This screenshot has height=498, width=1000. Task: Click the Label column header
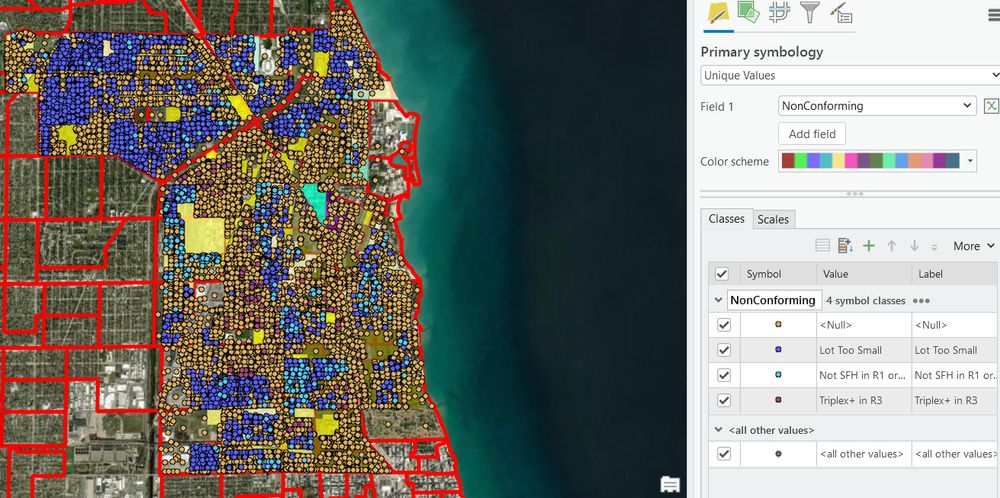pyautogui.click(x=955, y=274)
